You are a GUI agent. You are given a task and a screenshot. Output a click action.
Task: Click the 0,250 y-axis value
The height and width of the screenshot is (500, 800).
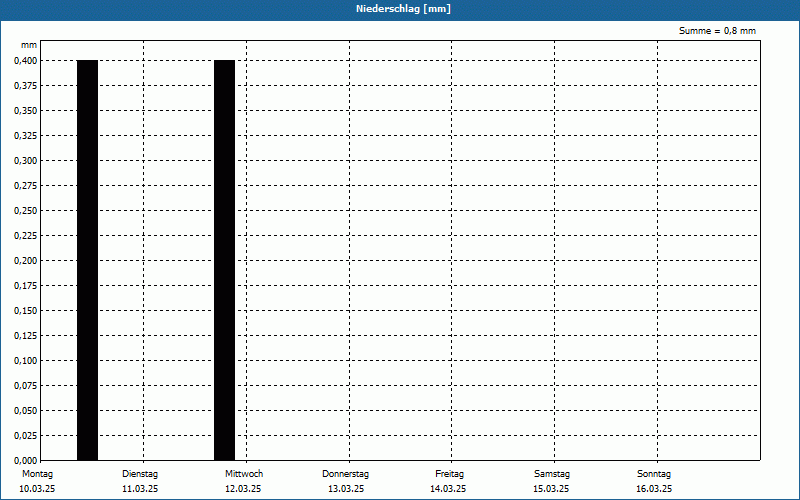26,211
